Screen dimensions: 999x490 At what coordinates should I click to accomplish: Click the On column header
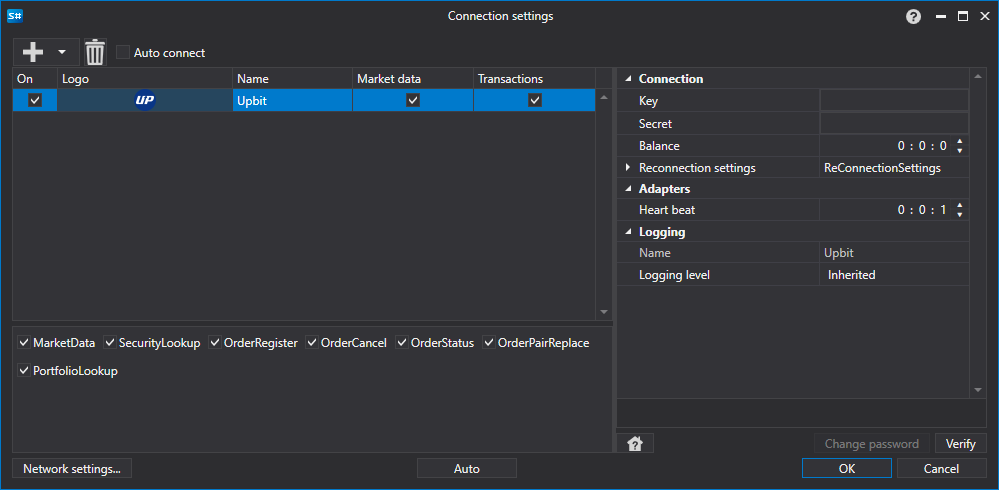35,79
